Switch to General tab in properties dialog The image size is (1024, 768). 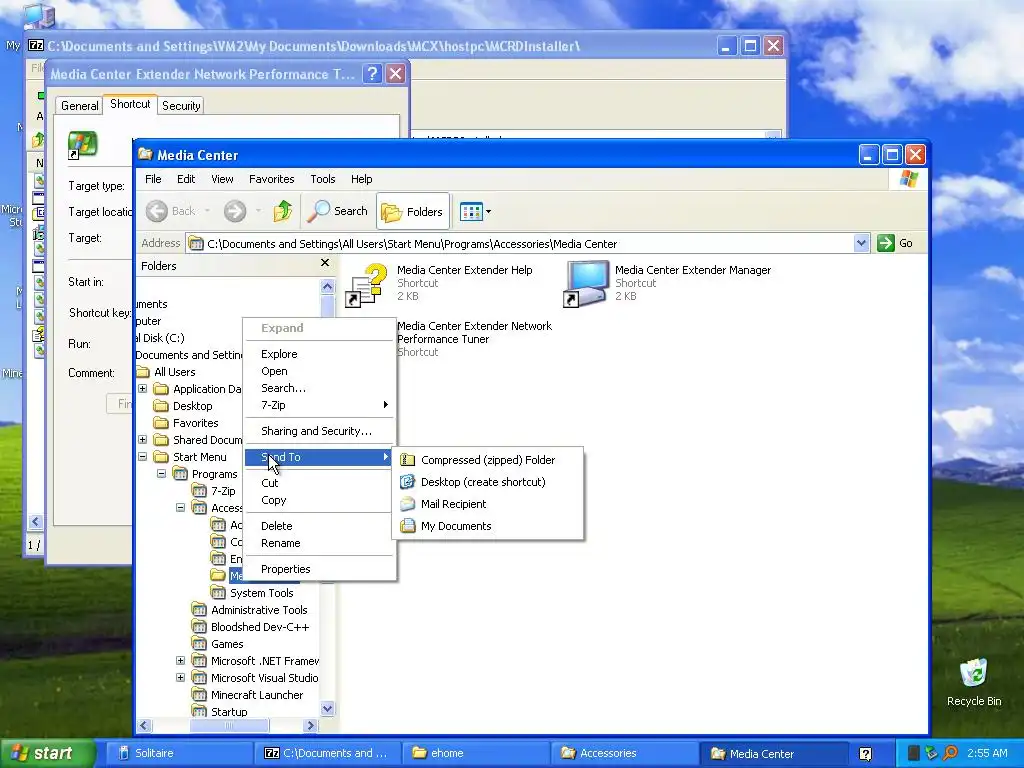(x=80, y=106)
